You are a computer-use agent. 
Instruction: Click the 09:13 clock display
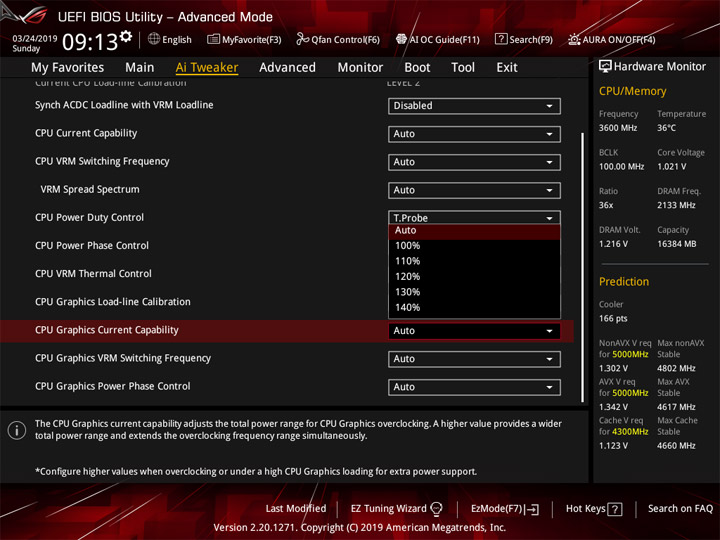(x=90, y=42)
